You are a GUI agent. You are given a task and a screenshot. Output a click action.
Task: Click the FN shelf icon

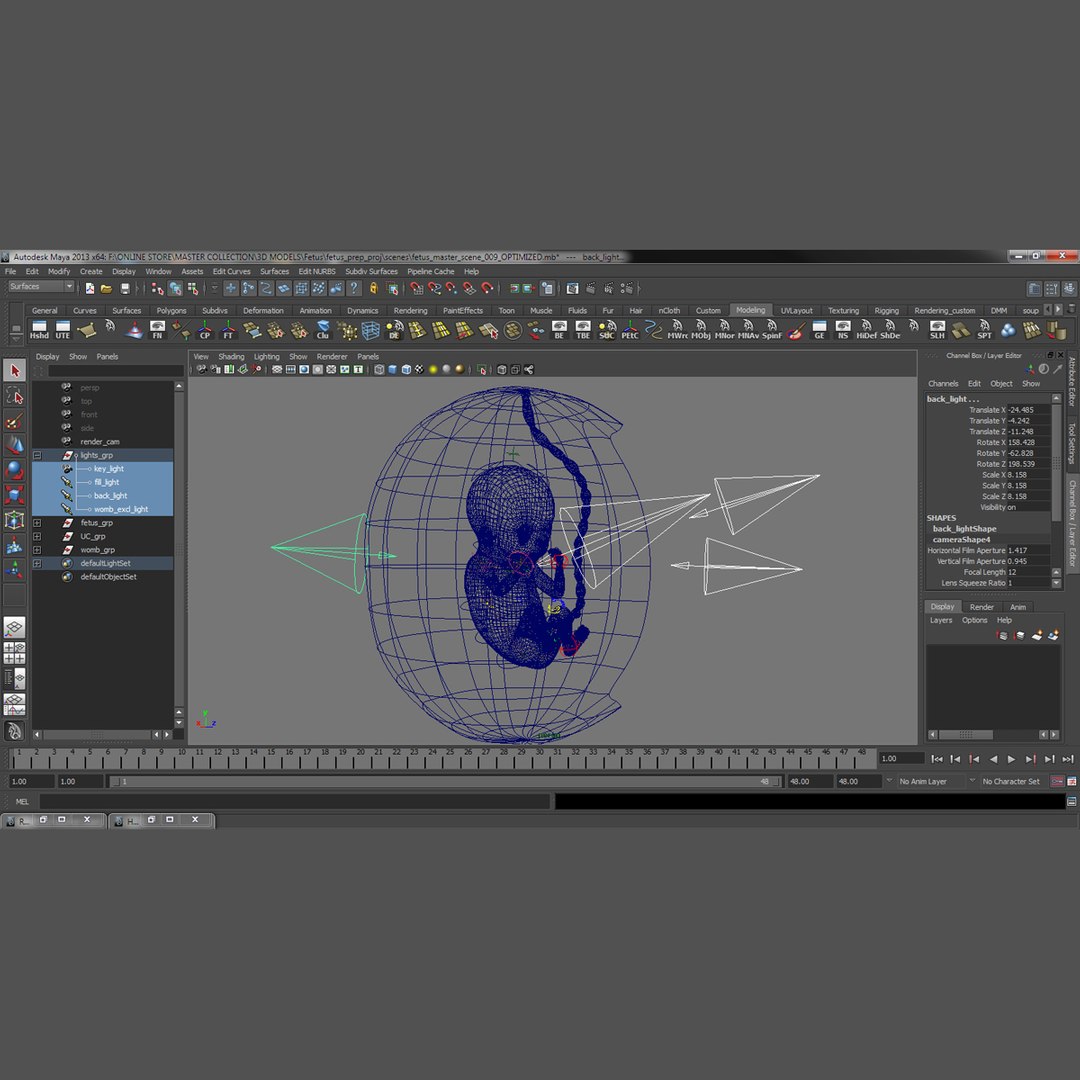(x=157, y=330)
